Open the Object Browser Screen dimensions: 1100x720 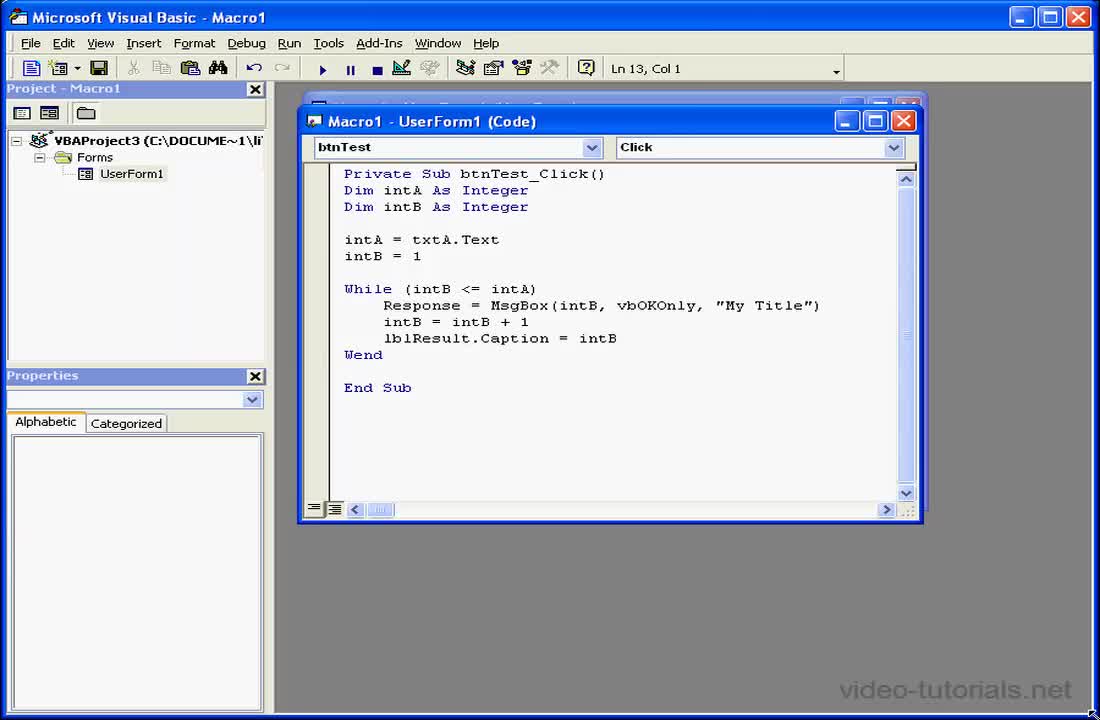520,69
